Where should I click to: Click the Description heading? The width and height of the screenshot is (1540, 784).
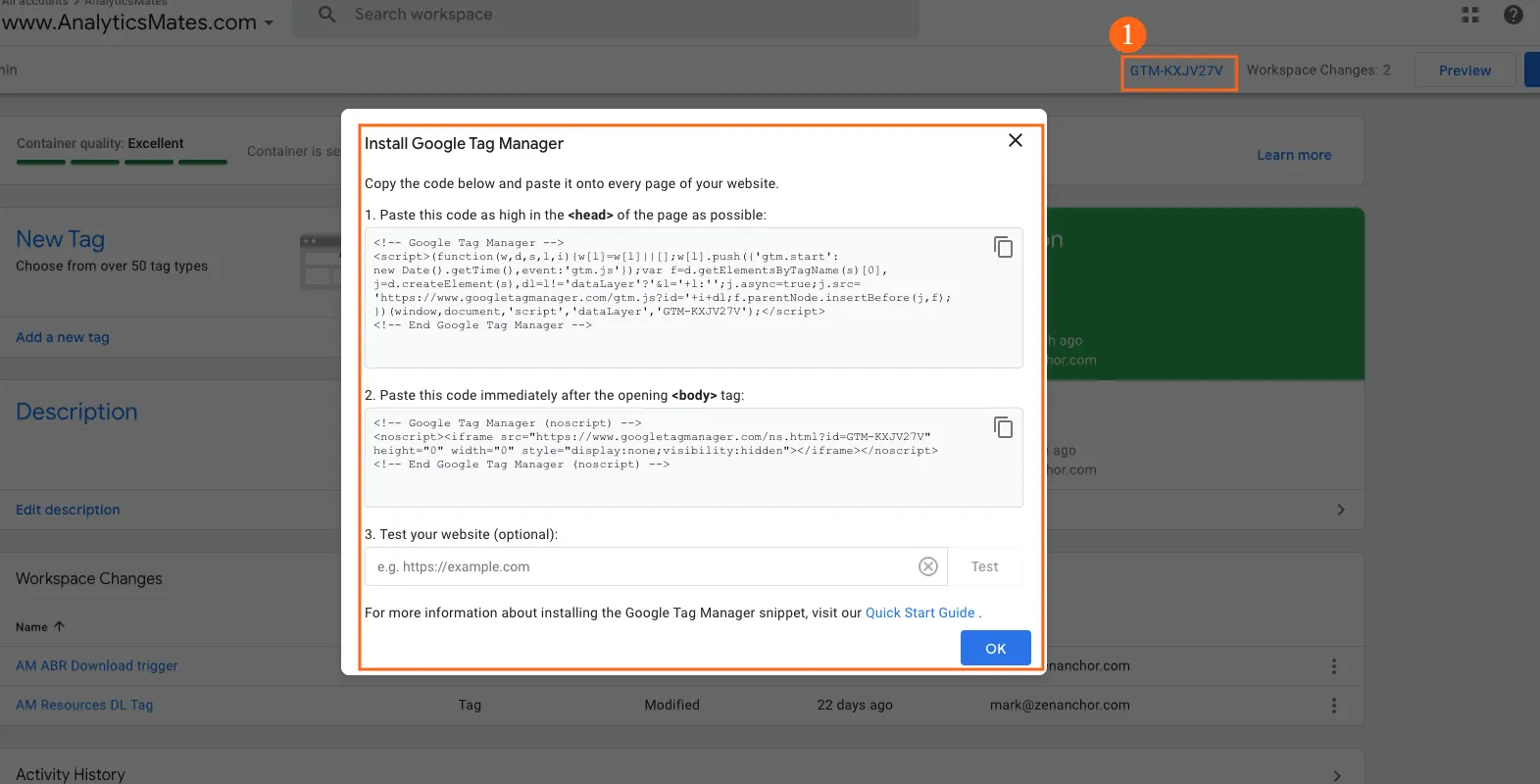76,412
